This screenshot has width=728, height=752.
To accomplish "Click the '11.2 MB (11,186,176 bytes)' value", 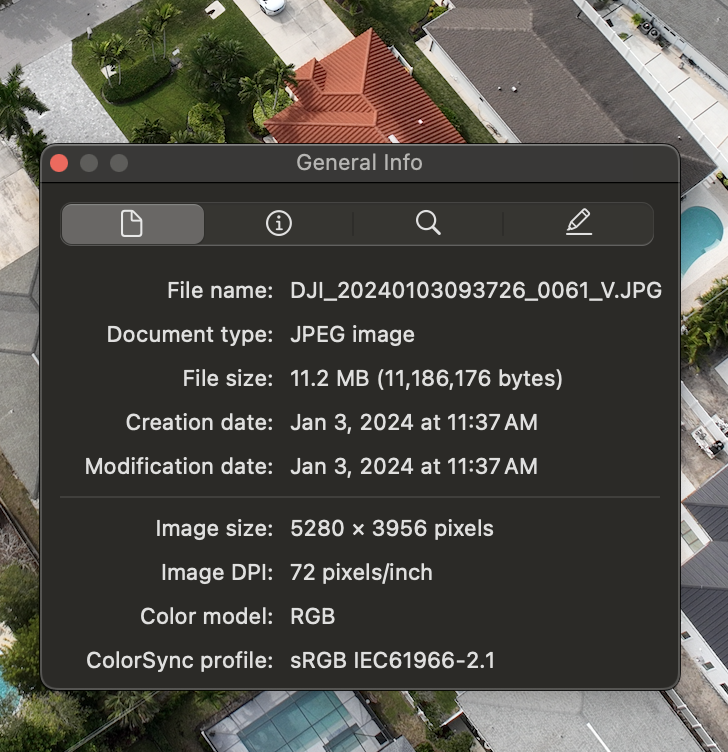I will 426,378.
